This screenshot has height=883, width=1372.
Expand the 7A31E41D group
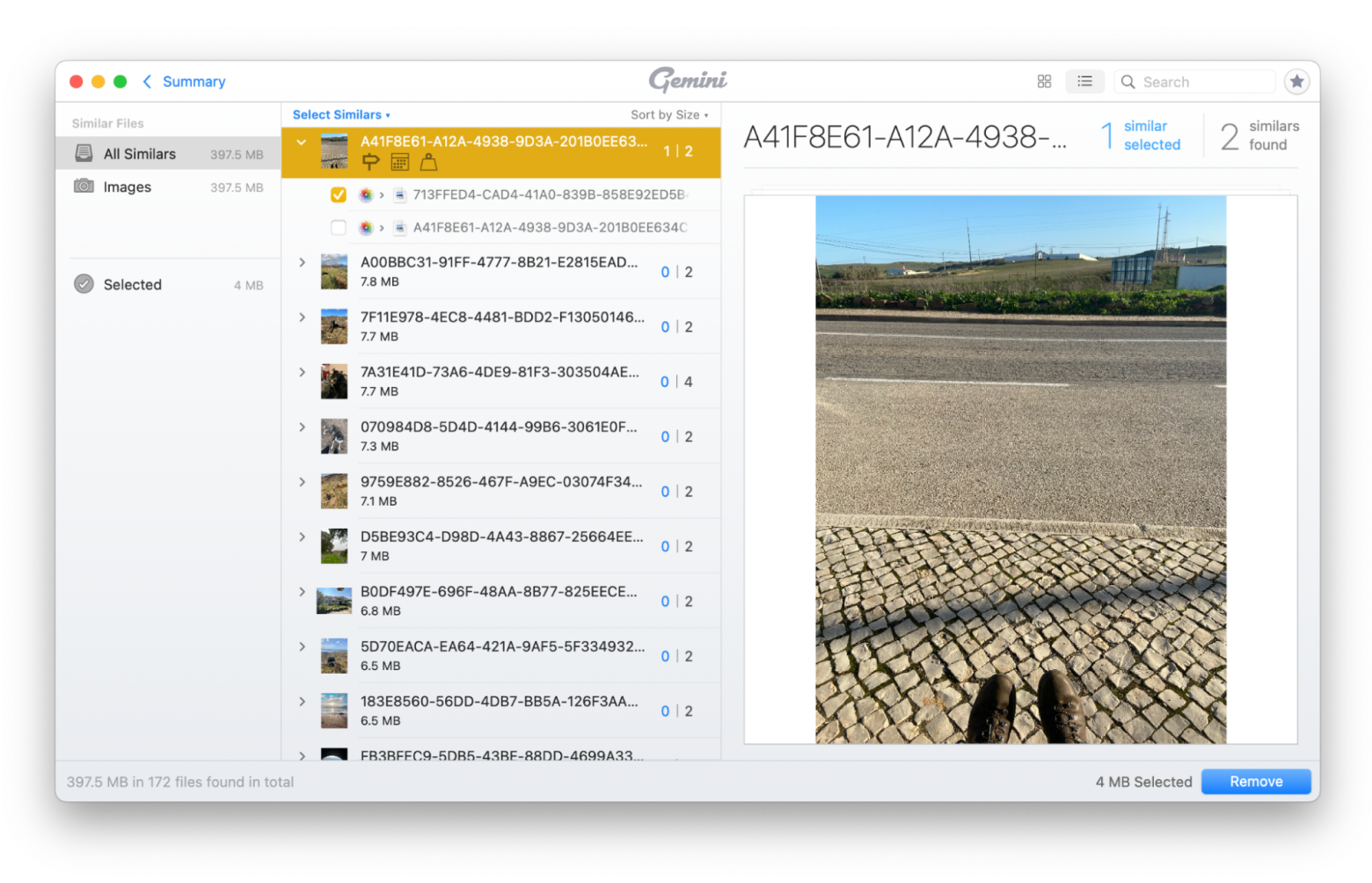tap(302, 373)
